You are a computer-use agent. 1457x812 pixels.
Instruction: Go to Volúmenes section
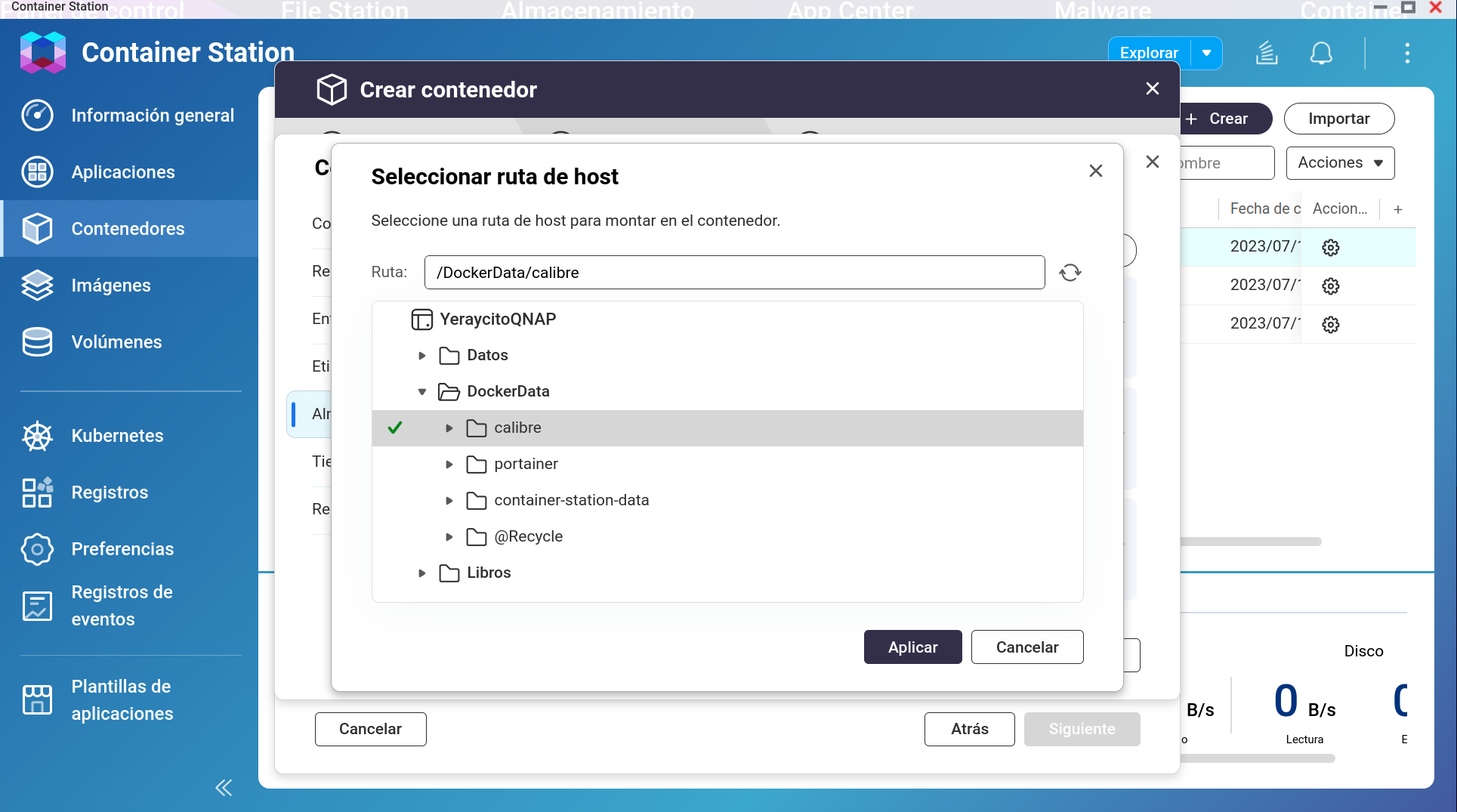click(116, 342)
